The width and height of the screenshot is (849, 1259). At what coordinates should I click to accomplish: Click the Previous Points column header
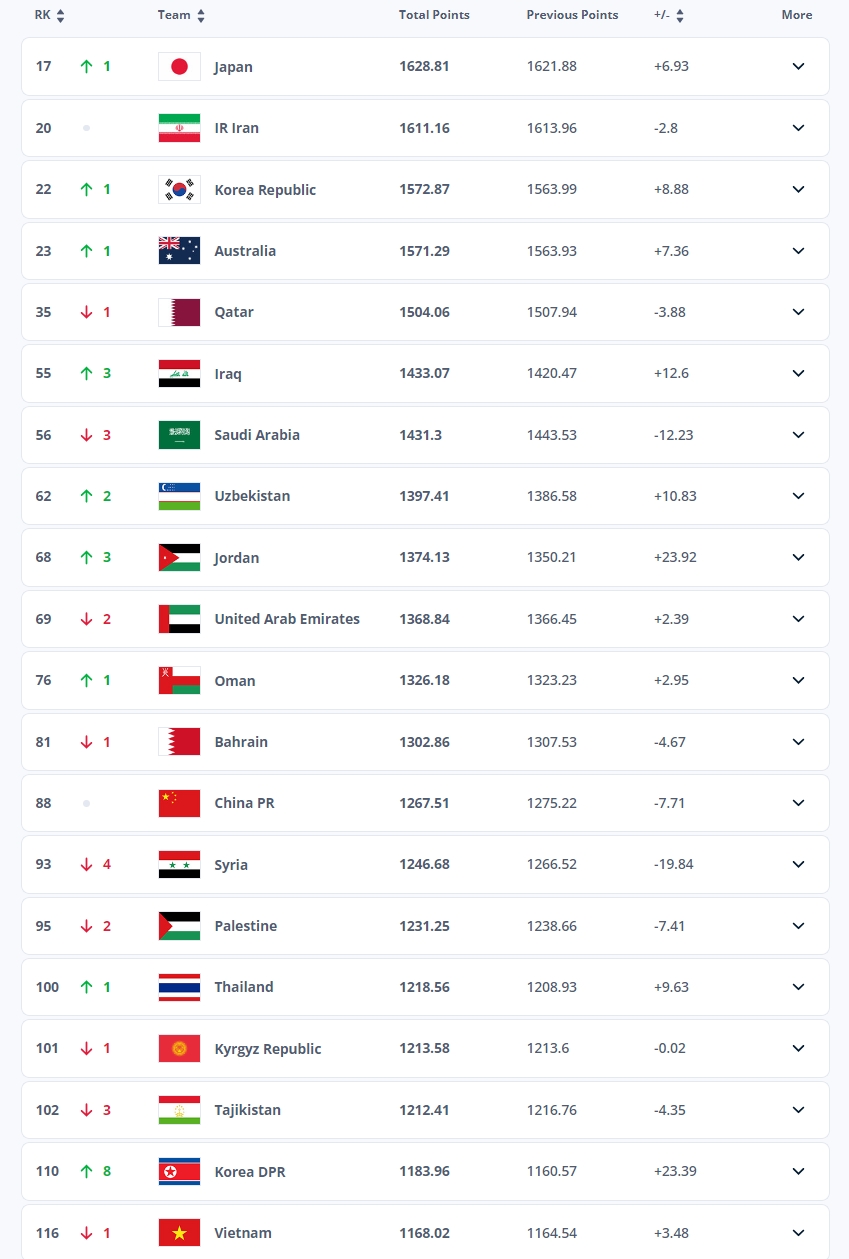pyautogui.click(x=572, y=15)
